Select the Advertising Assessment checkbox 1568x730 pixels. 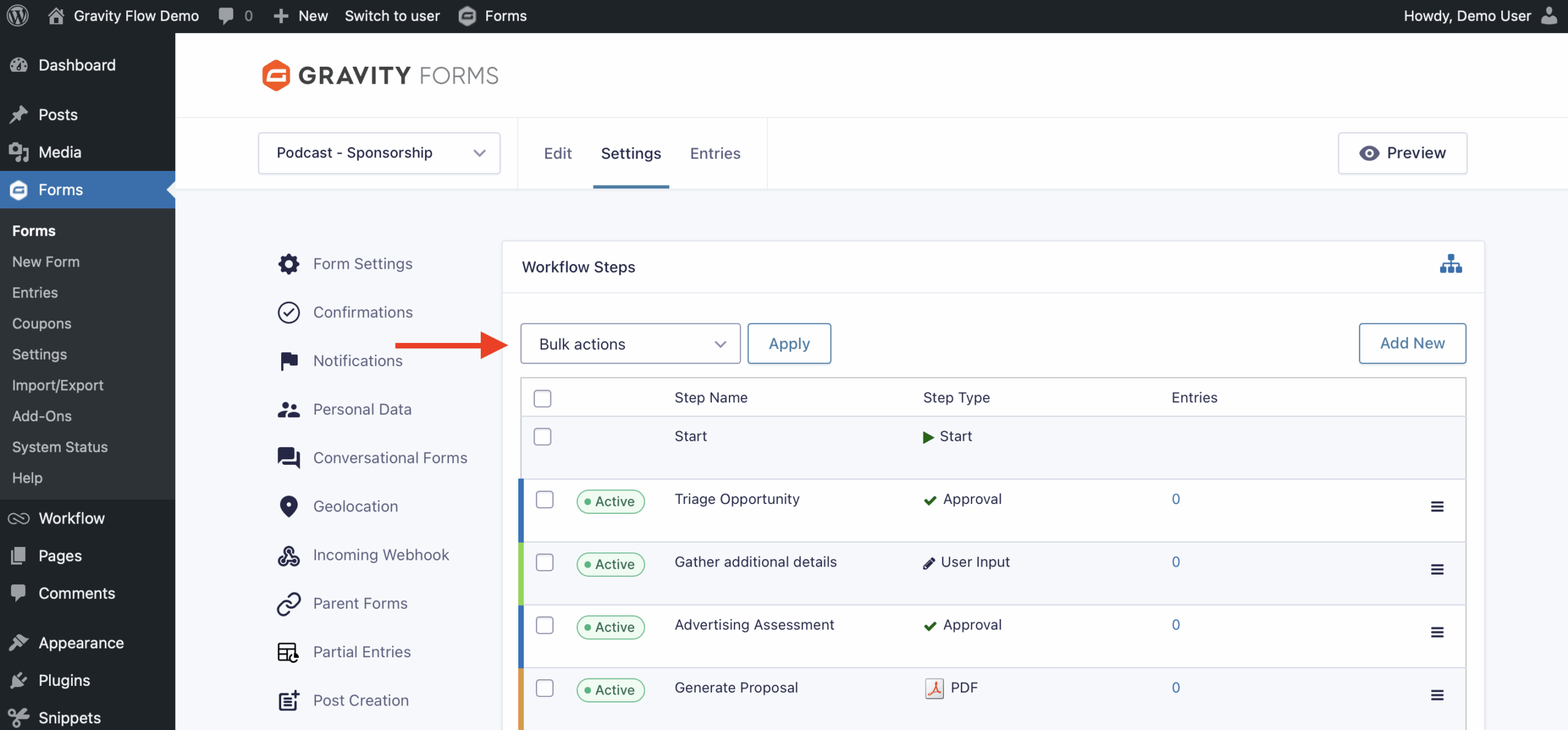(x=544, y=625)
